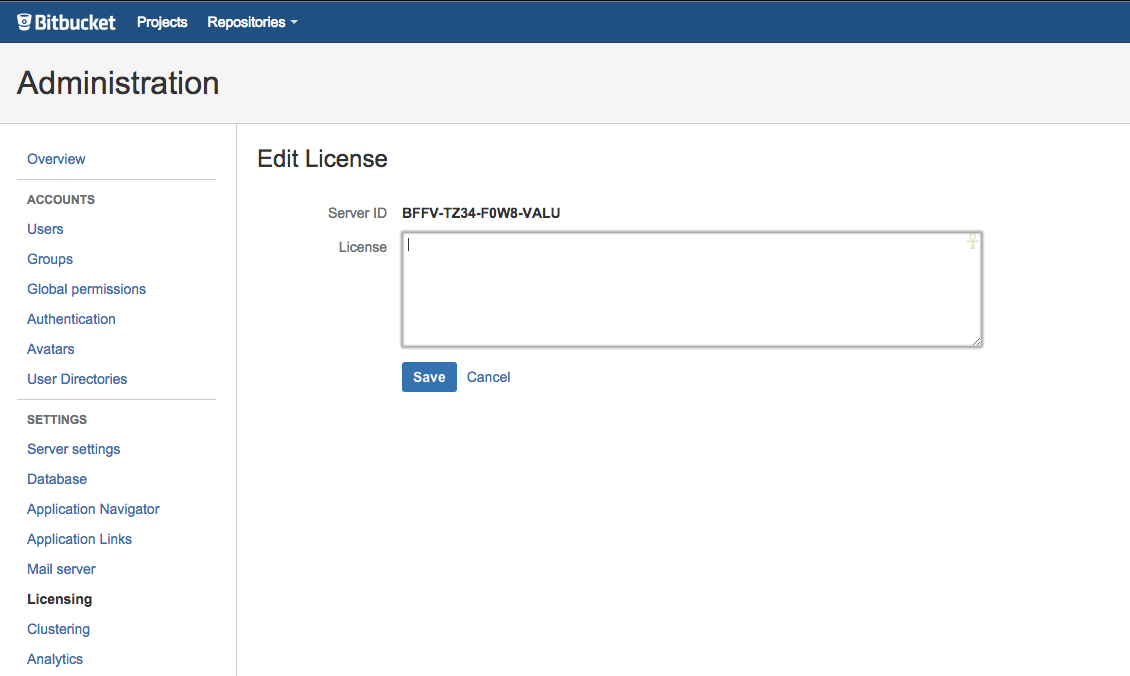Open the Database settings page
Screen dimensions: 1130x676
click(x=57, y=479)
